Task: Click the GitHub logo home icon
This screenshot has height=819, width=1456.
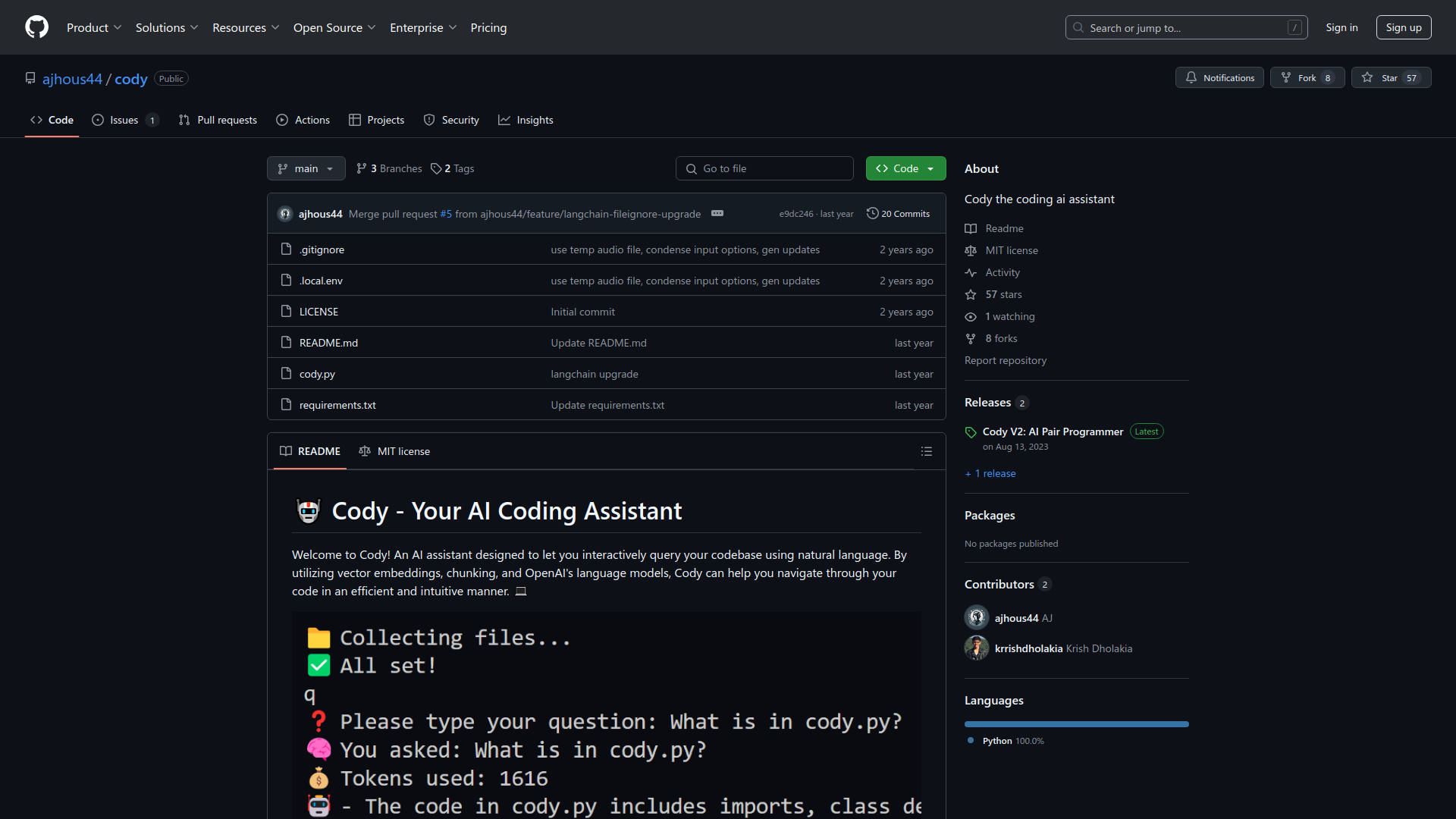Action: coord(36,27)
